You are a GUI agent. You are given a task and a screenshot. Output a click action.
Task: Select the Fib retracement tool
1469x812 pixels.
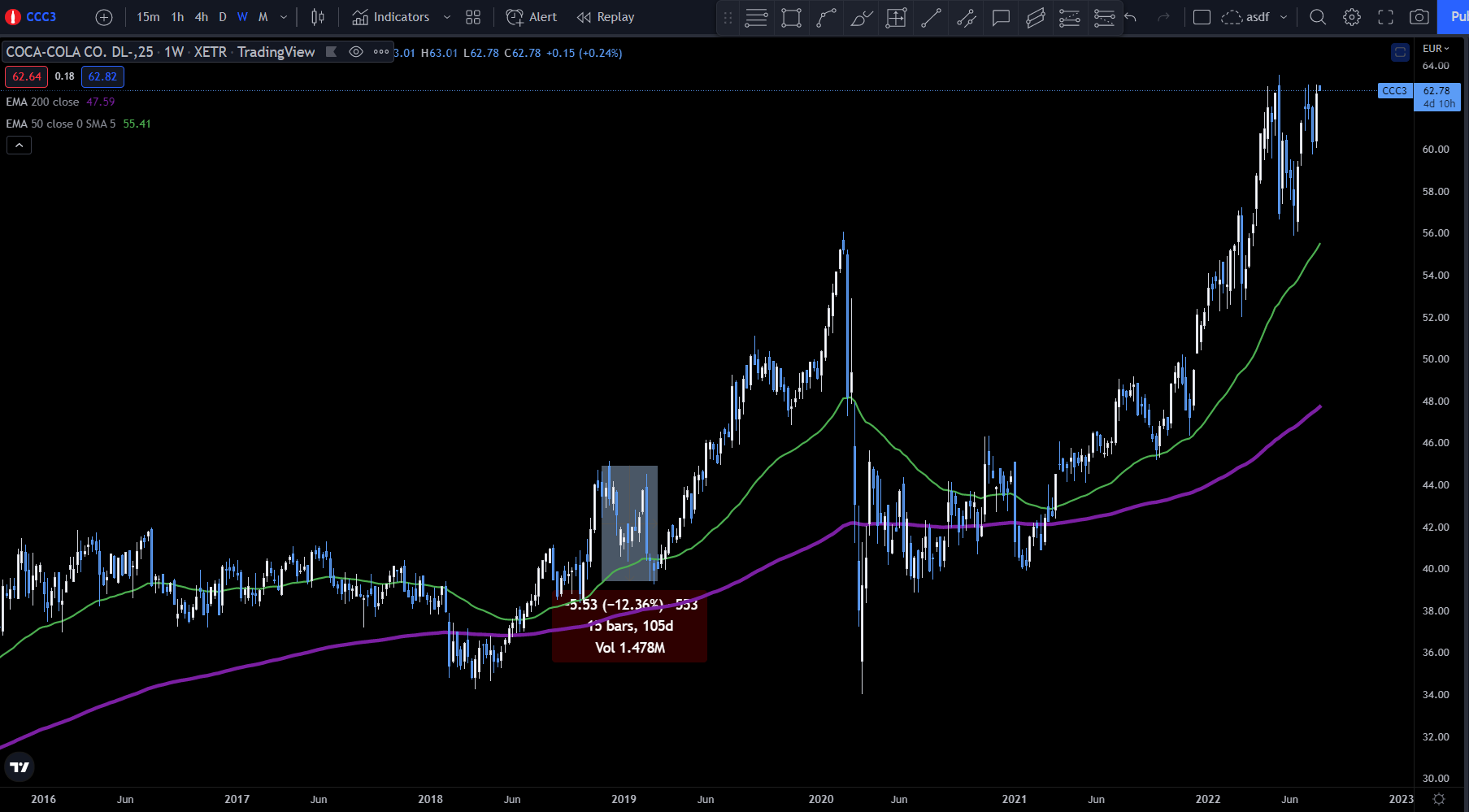(1070, 17)
